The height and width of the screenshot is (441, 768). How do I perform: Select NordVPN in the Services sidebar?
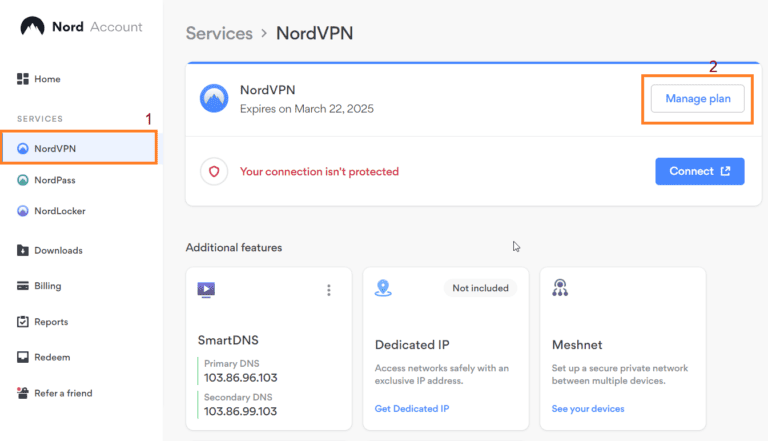coord(55,149)
